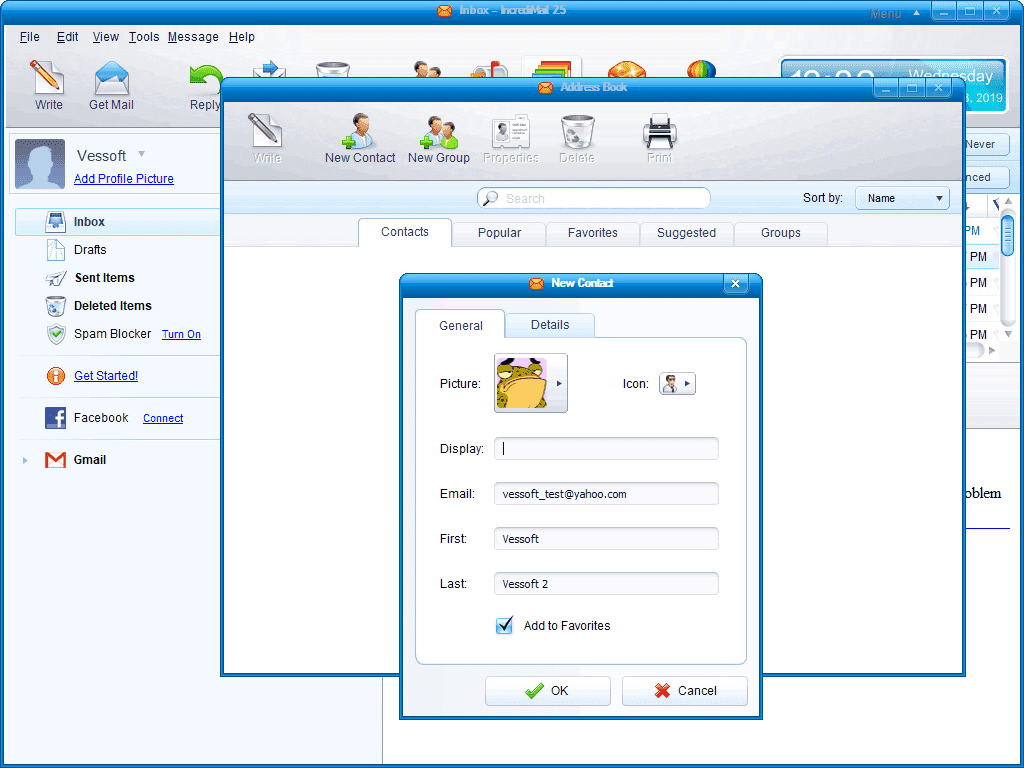Switch to the Favorites tab
Screen dimensions: 1024x768
click(592, 233)
